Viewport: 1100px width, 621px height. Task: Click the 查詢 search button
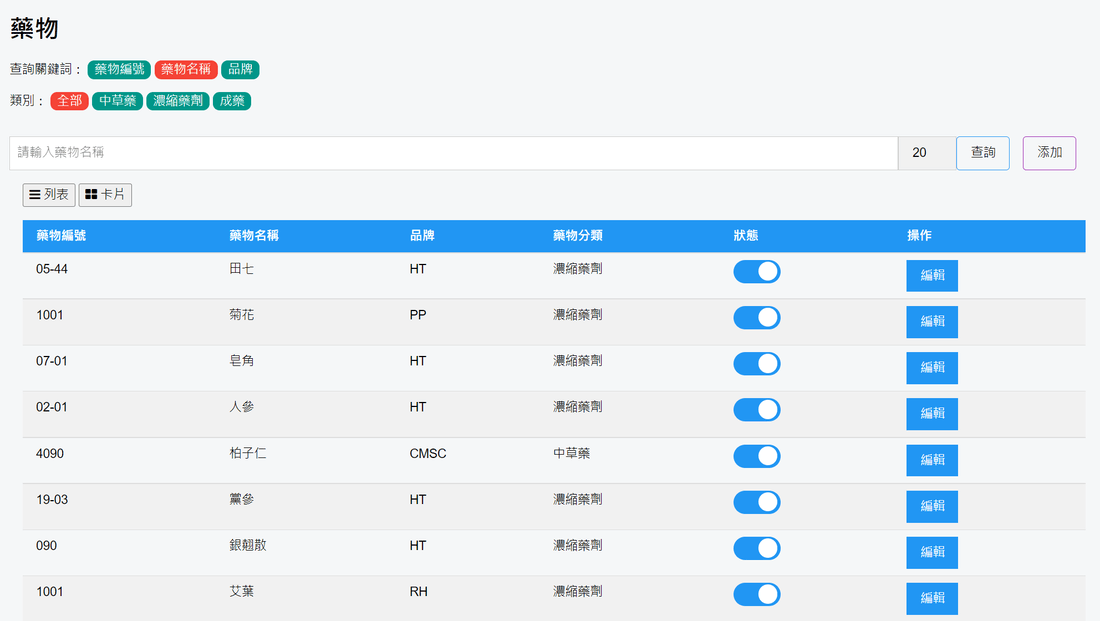(982, 153)
